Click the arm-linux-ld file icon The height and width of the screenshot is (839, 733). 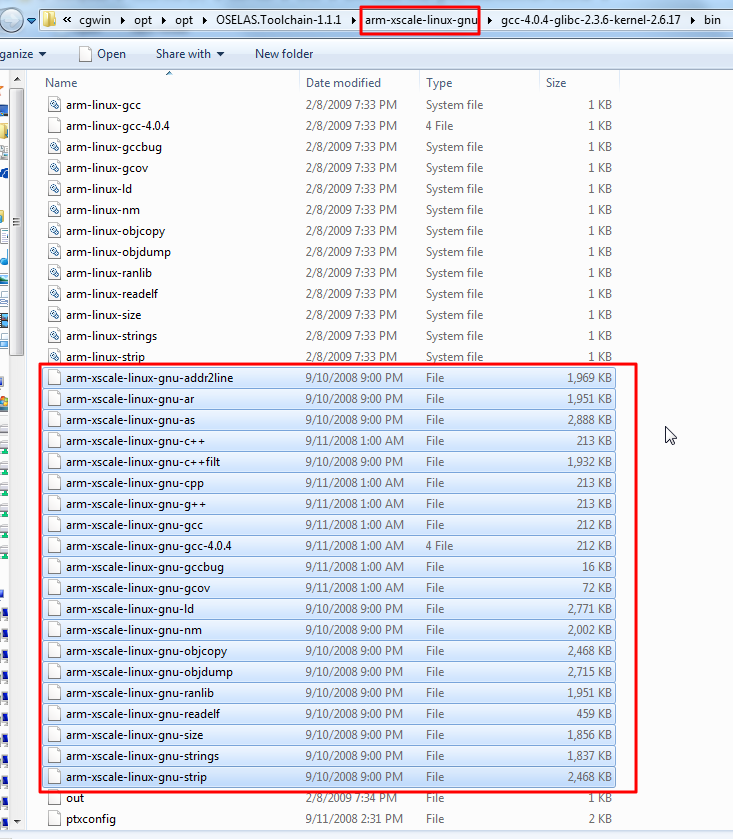pos(54,189)
